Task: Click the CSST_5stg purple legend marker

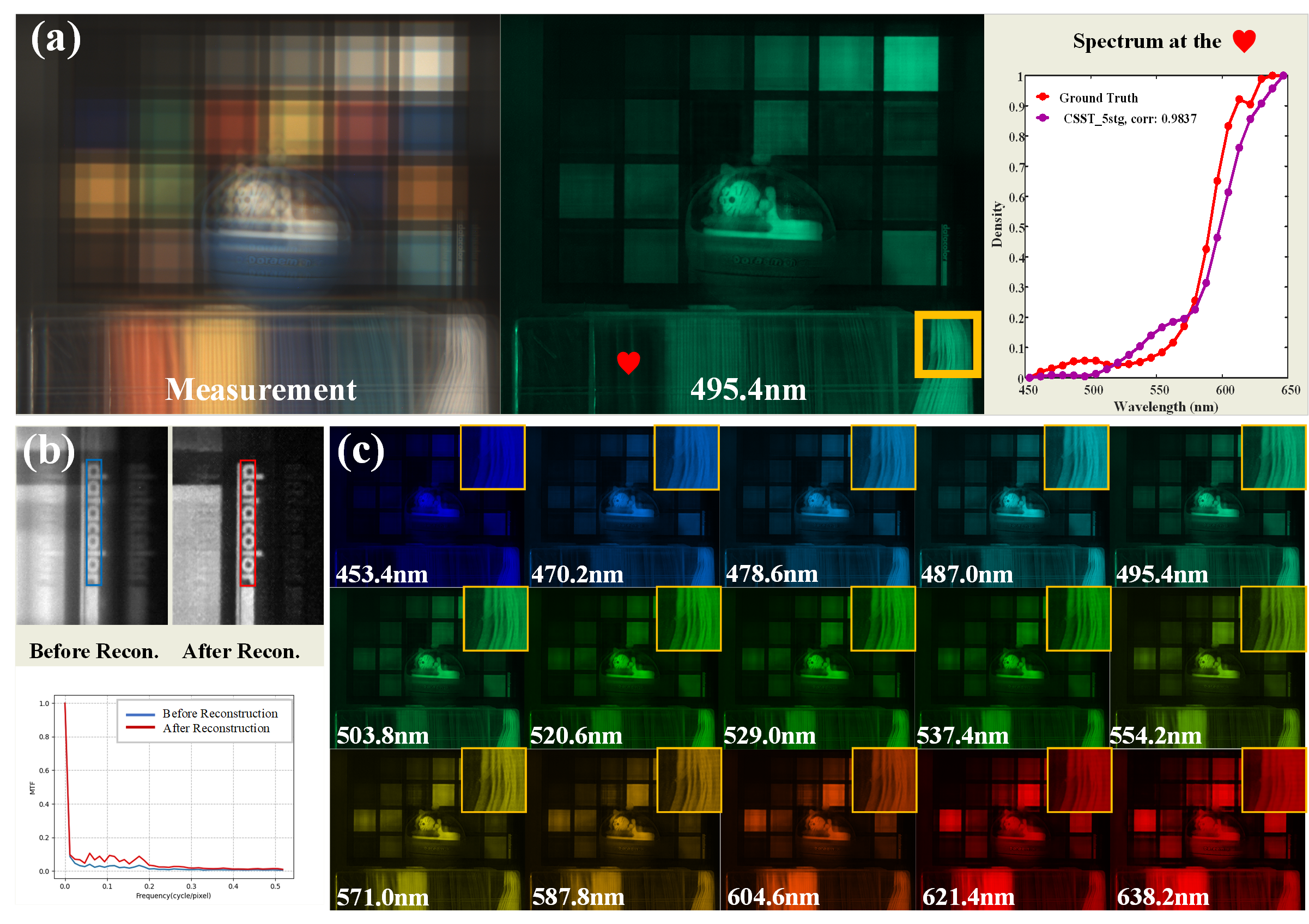Action: pos(1043,118)
